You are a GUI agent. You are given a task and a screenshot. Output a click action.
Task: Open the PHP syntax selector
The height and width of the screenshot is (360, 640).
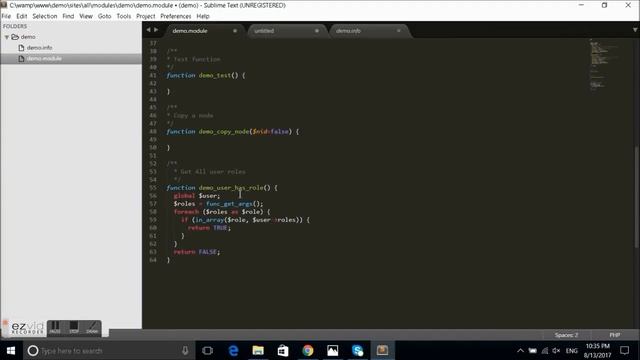click(x=615, y=335)
